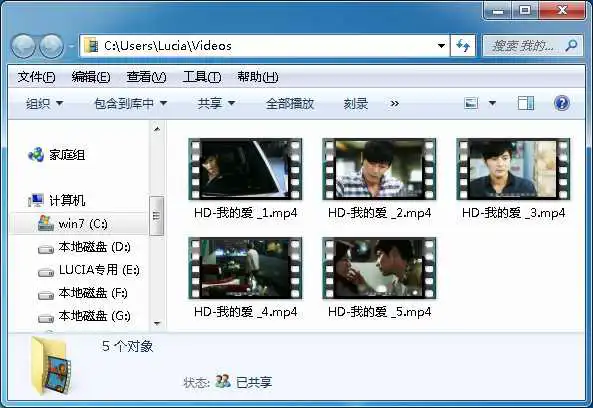Open the 组织 dropdown menu
593x408 pixels.
coord(44,103)
